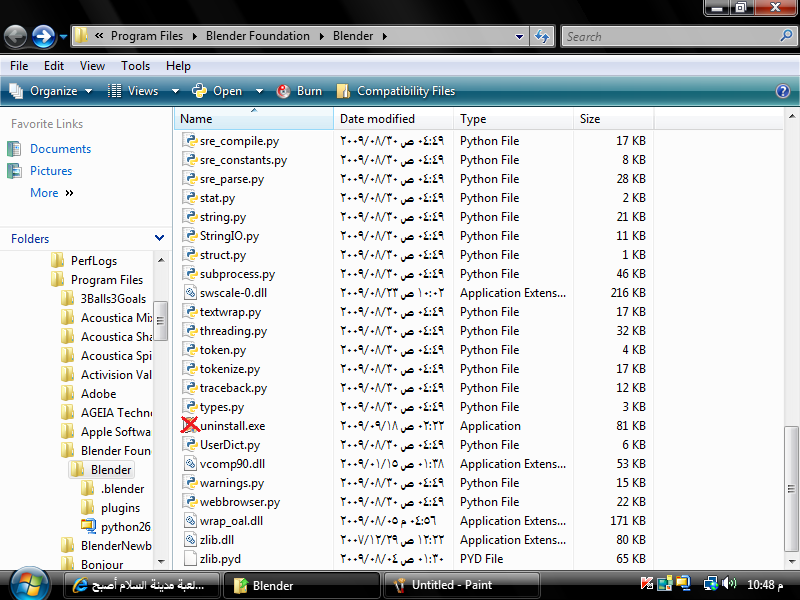Click the Back navigation arrow button
The image size is (800, 600).
pyautogui.click(x=15, y=37)
